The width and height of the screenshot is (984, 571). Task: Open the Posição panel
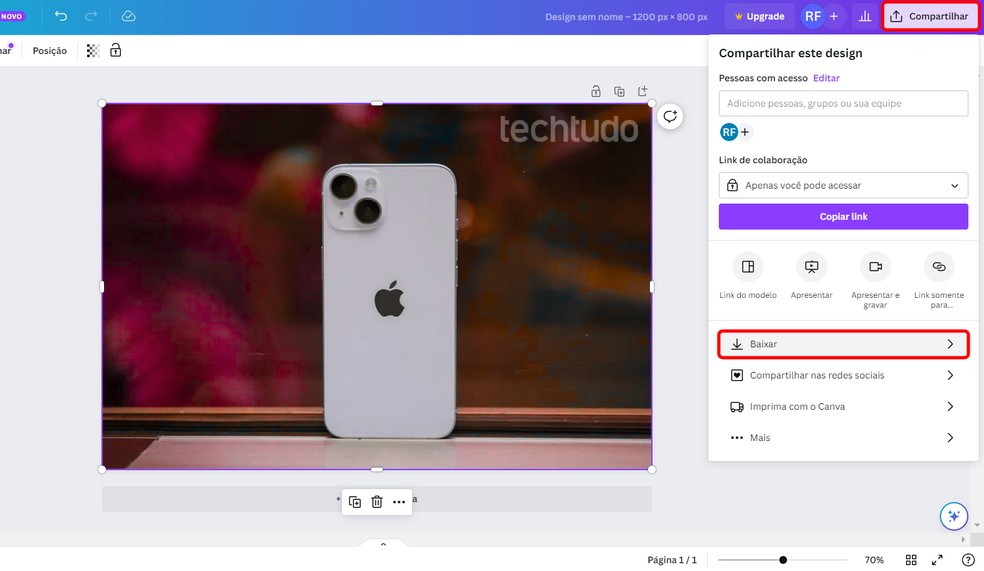(x=50, y=51)
